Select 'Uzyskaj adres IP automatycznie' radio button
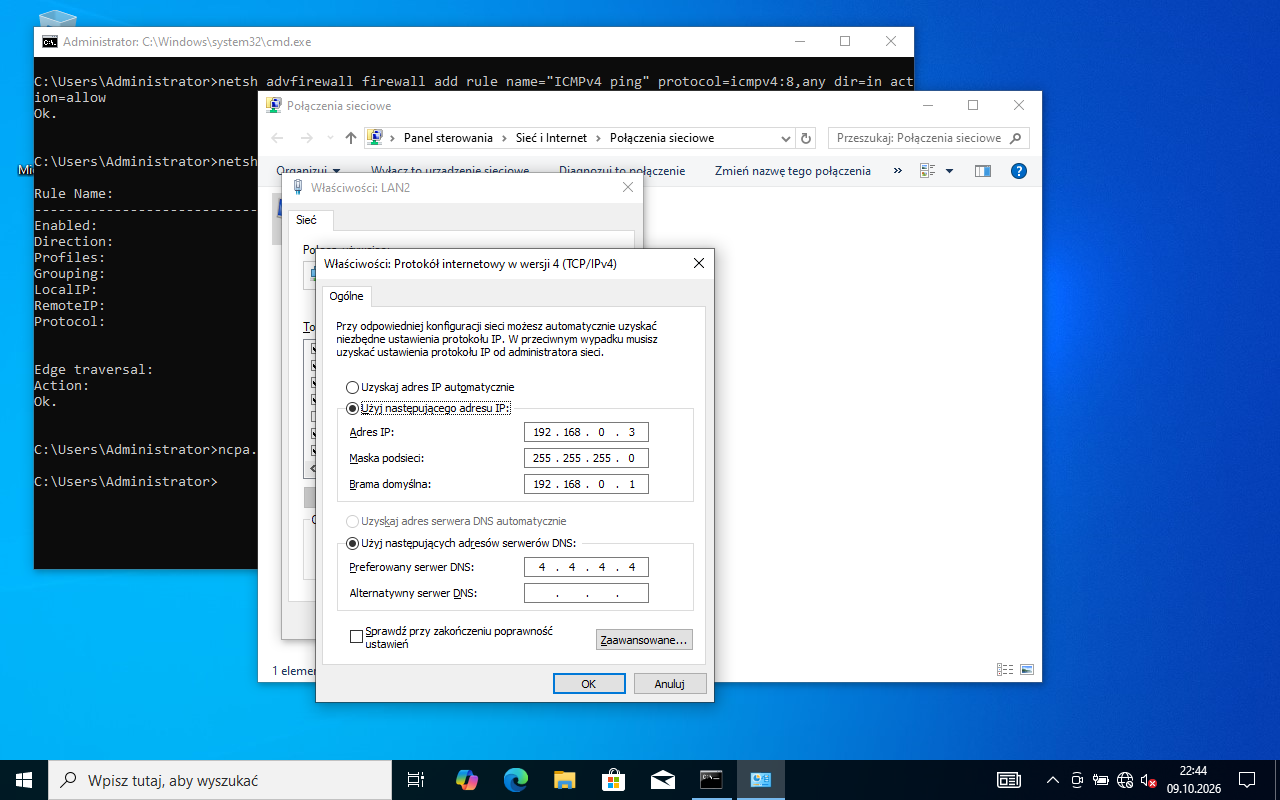 [352, 387]
